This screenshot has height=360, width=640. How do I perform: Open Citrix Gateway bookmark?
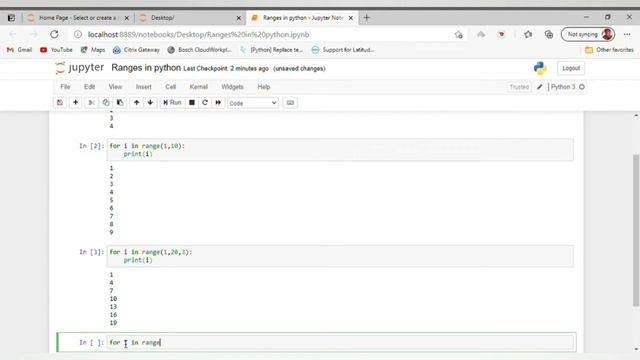(x=136, y=50)
